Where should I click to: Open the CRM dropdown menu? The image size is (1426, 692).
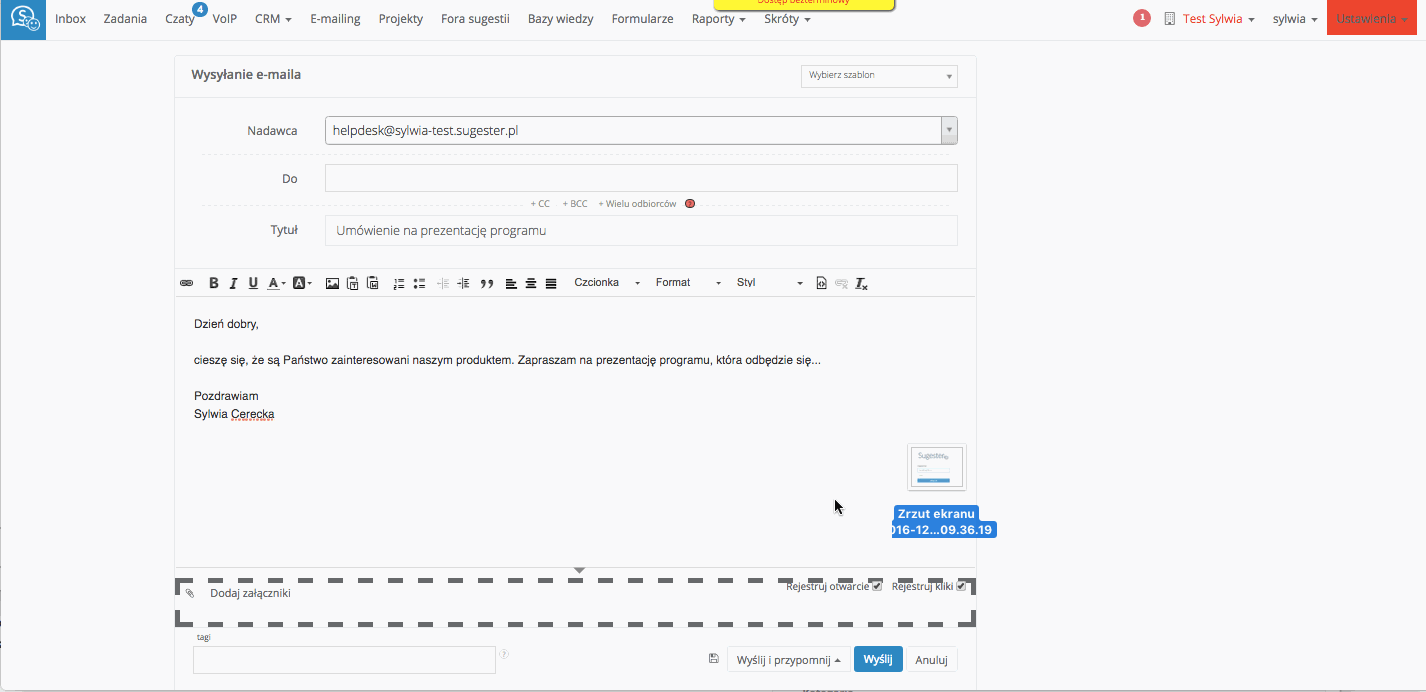point(273,19)
